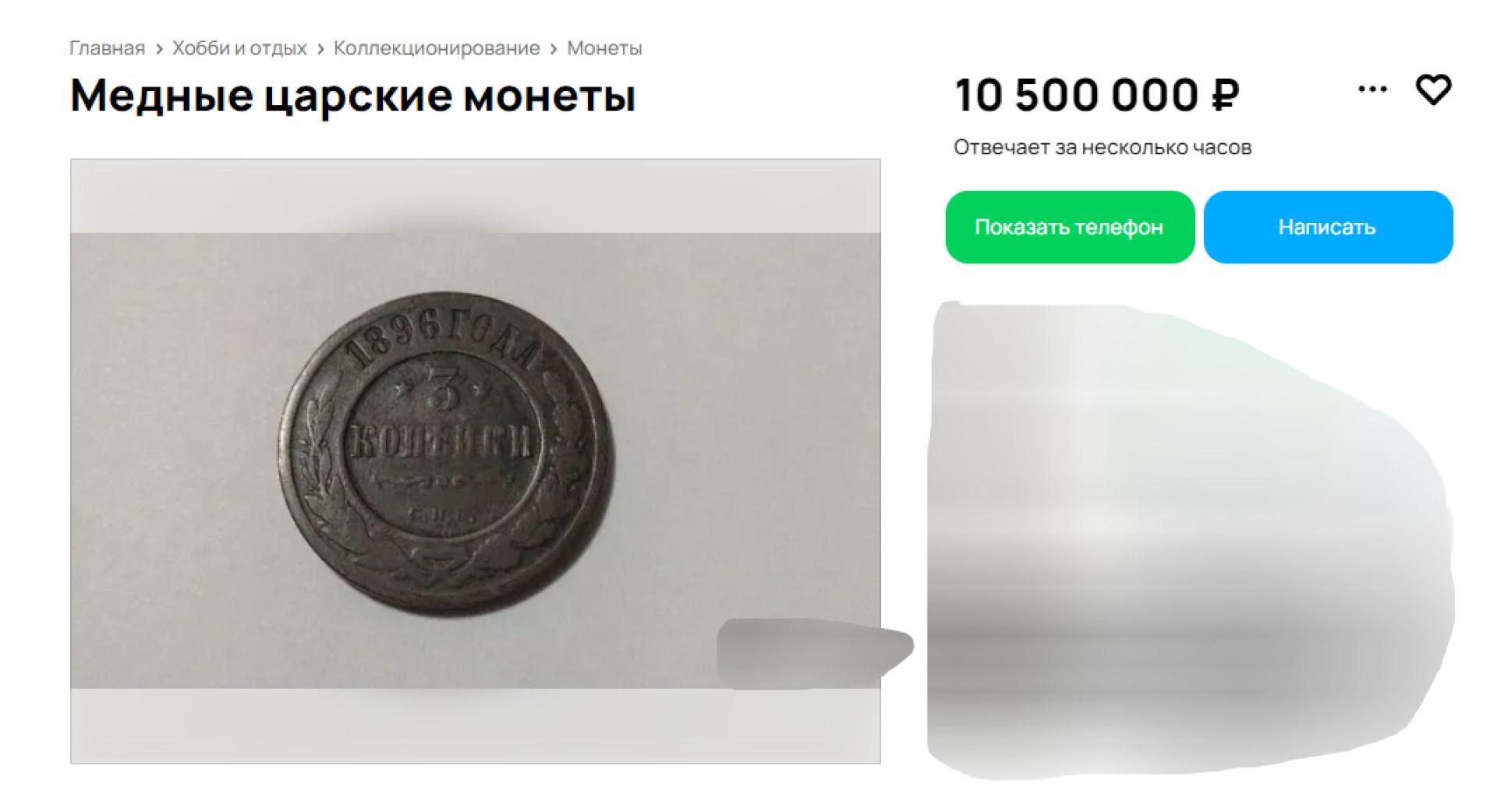Click the blurred seller info block

(1185, 538)
